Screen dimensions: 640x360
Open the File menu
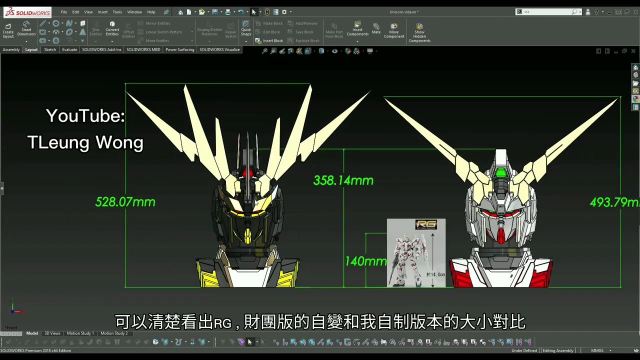[64, 12]
